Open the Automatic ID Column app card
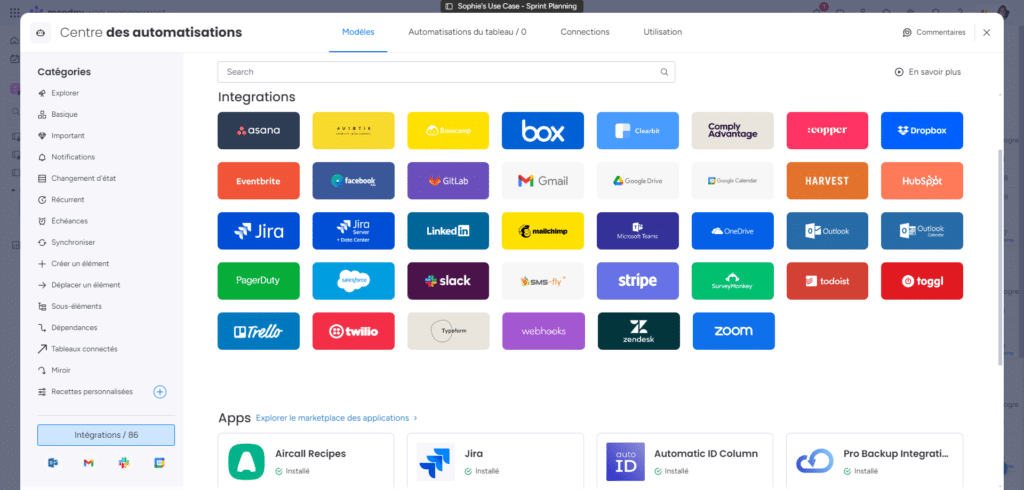Image resolution: width=1024 pixels, height=490 pixels. [685, 461]
